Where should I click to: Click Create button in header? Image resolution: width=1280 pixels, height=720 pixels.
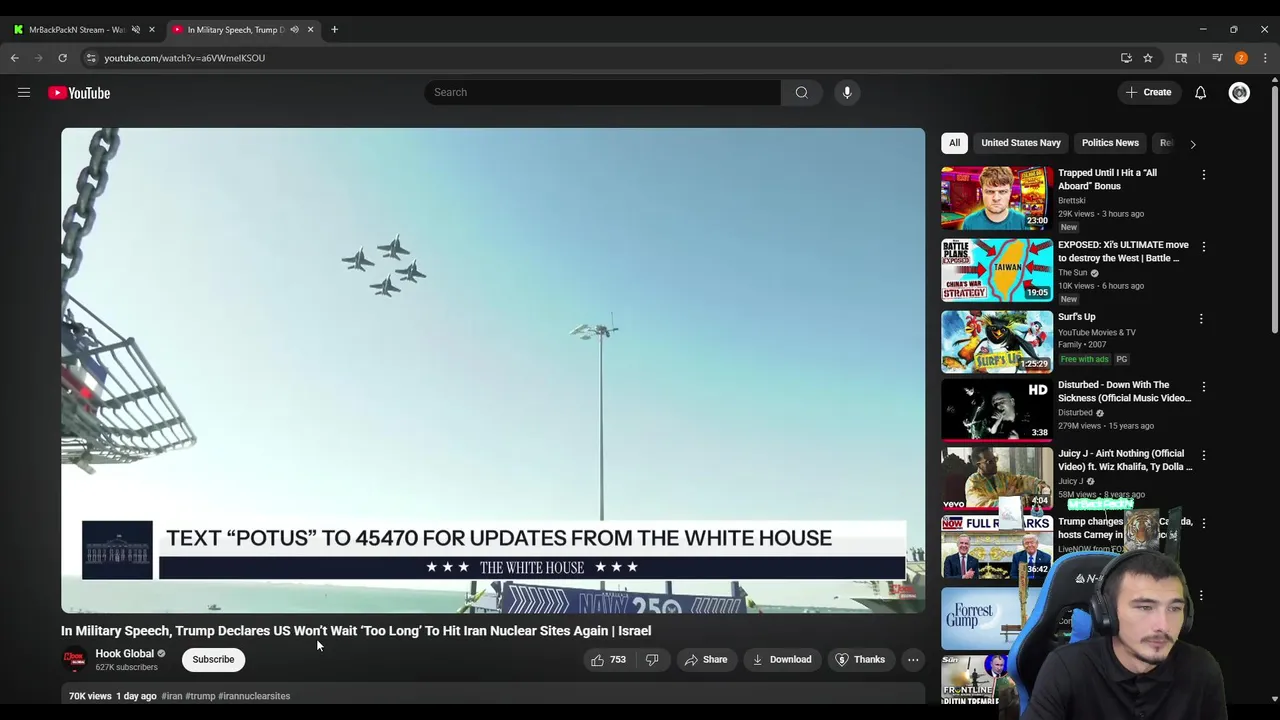tap(1148, 93)
